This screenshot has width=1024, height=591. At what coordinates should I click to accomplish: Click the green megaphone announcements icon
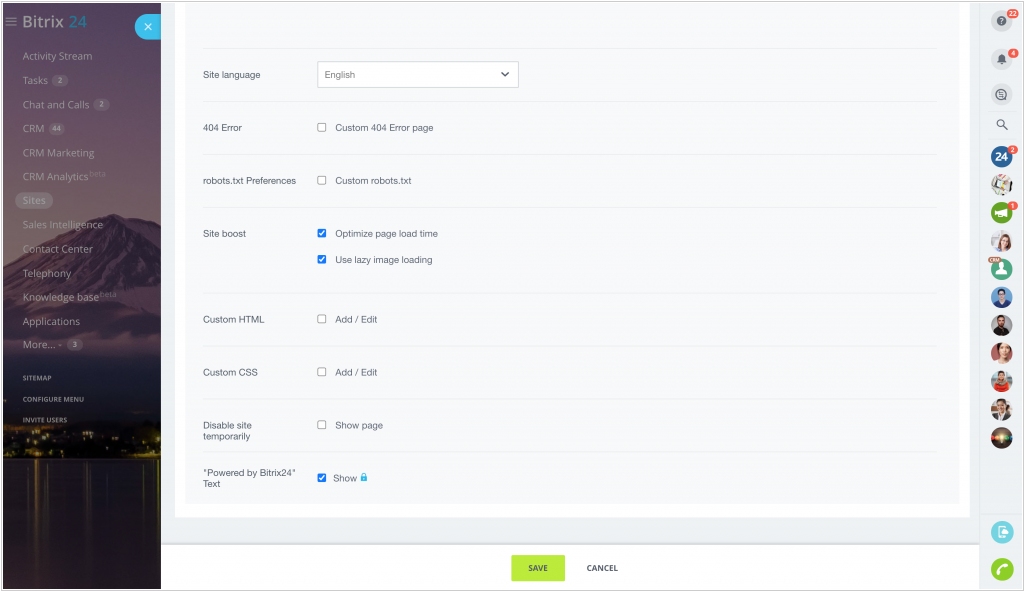point(1001,212)
